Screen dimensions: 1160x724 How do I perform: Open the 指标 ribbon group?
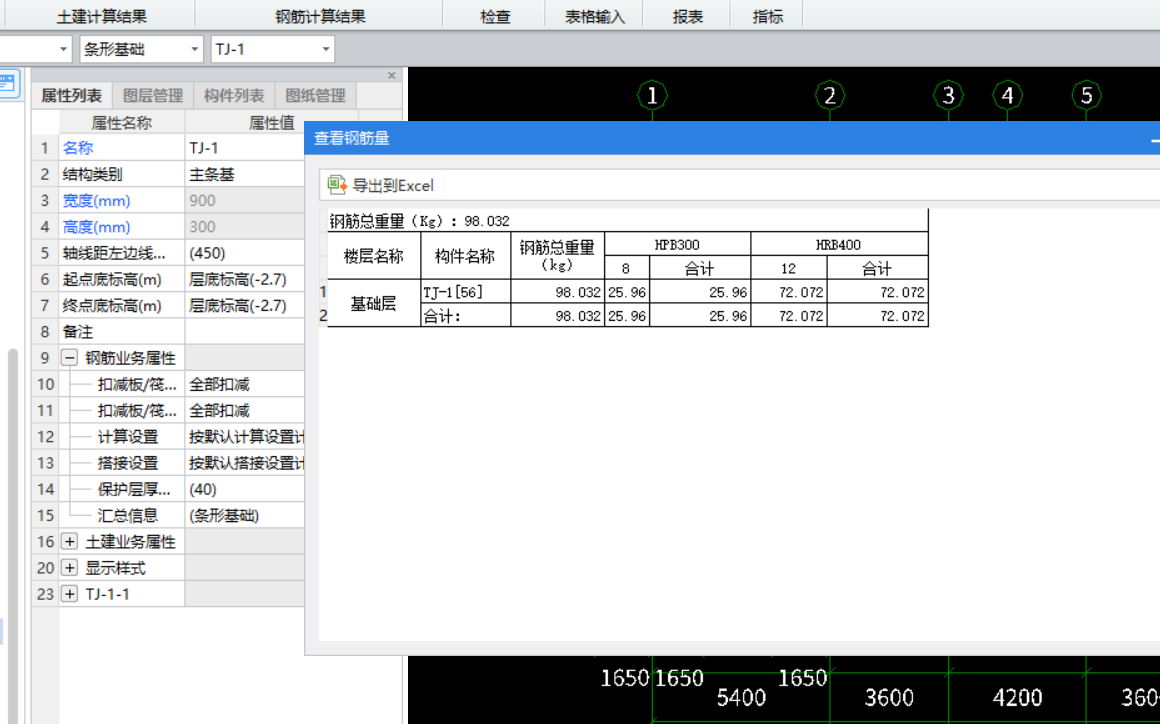point(767,16)
